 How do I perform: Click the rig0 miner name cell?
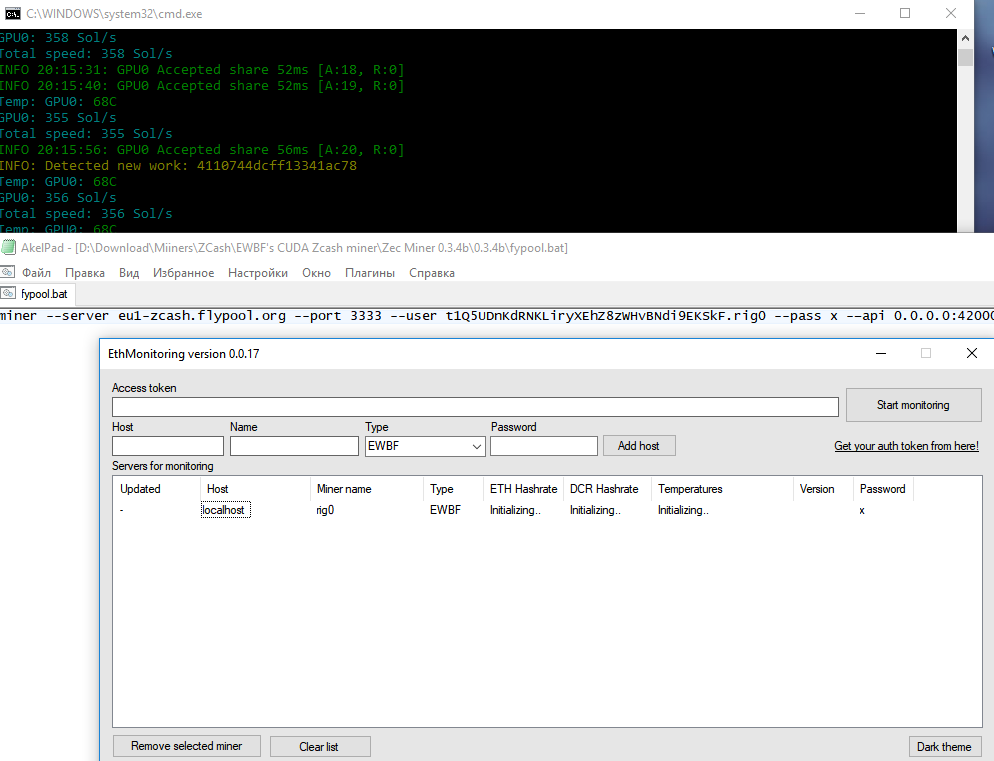(x=325, y=510)
